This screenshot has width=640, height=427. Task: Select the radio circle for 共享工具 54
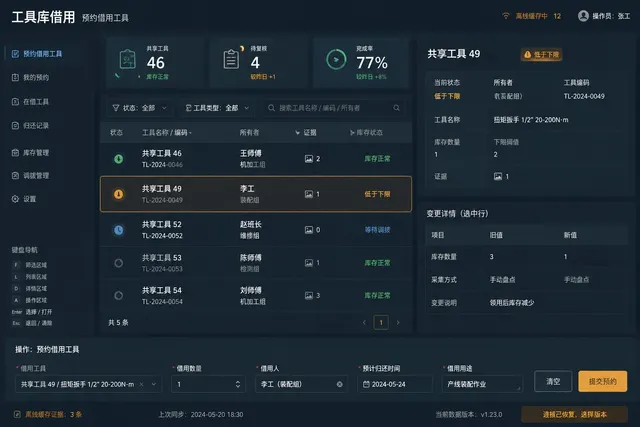118,296
